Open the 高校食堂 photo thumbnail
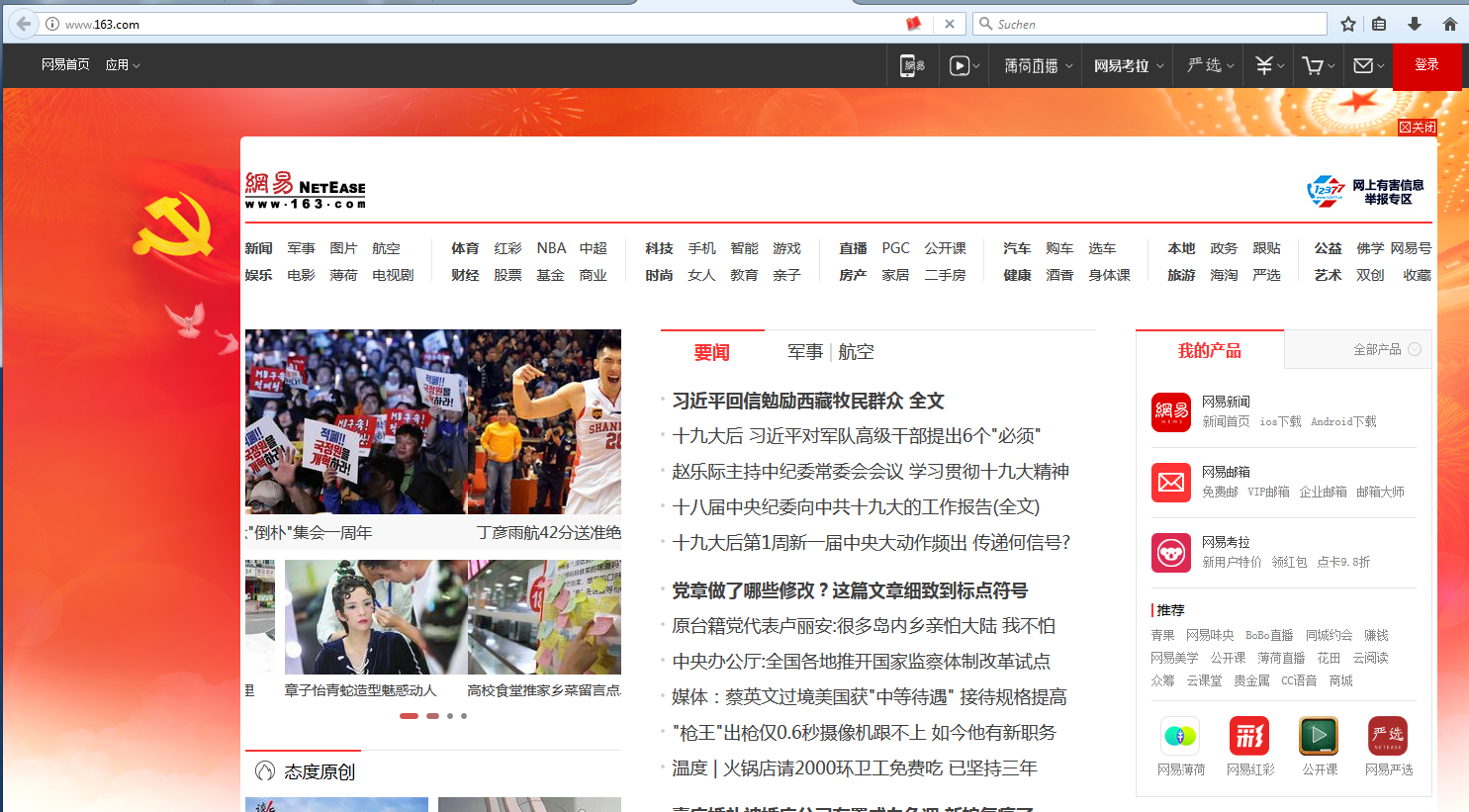The height and width of the screenshot is (812, 1469). tap(544, 617)
